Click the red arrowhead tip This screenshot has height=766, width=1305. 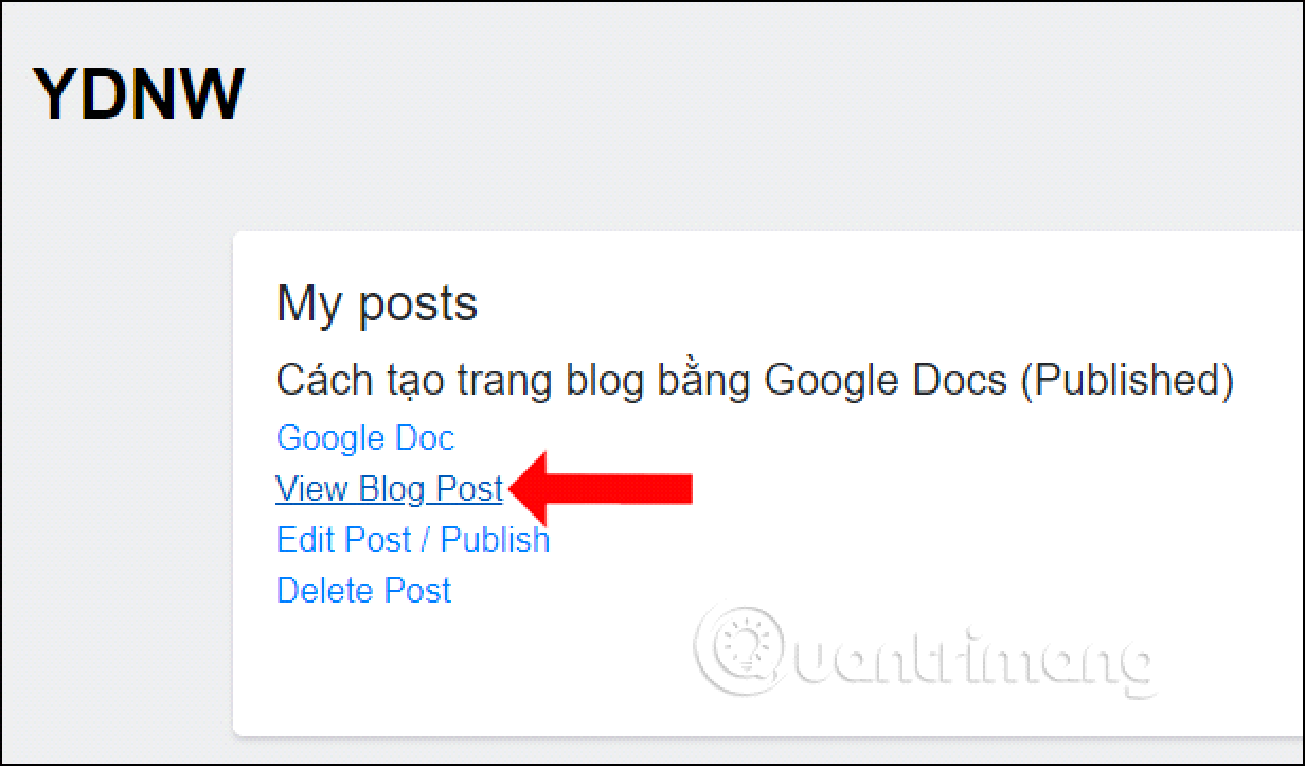coord(512,489)
